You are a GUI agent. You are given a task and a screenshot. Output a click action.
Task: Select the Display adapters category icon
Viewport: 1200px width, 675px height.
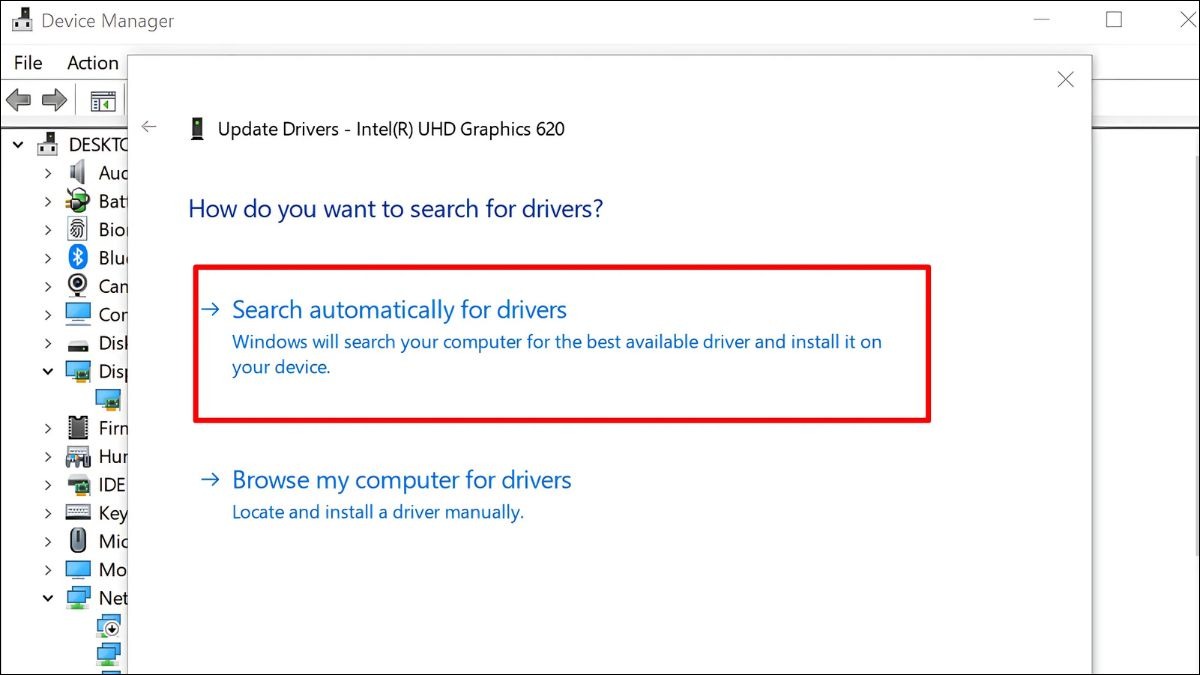point(78,371)
